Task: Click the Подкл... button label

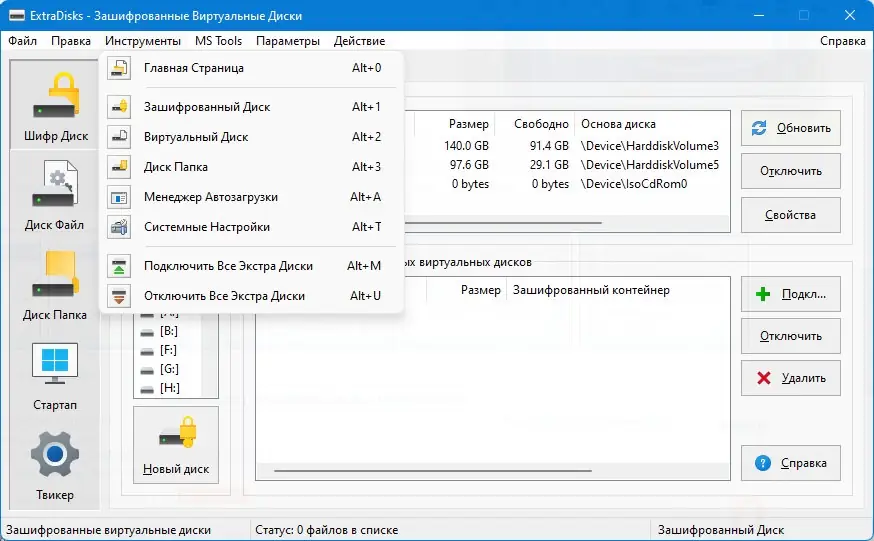Action: (804, 294)
